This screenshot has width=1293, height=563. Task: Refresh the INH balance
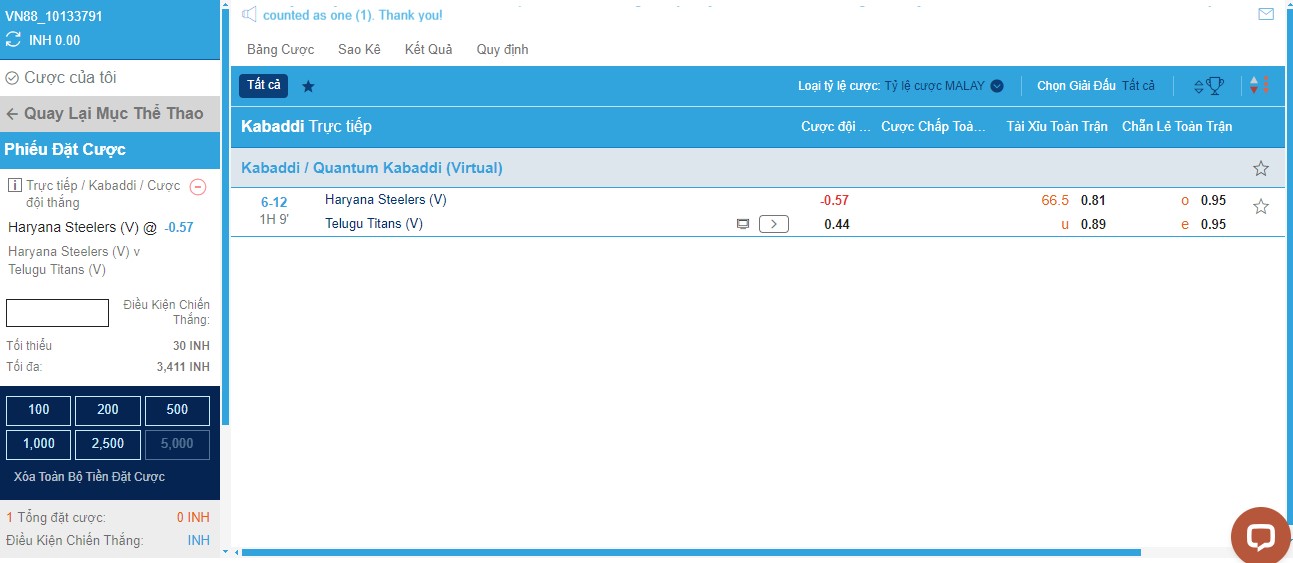tap(13, 40)
